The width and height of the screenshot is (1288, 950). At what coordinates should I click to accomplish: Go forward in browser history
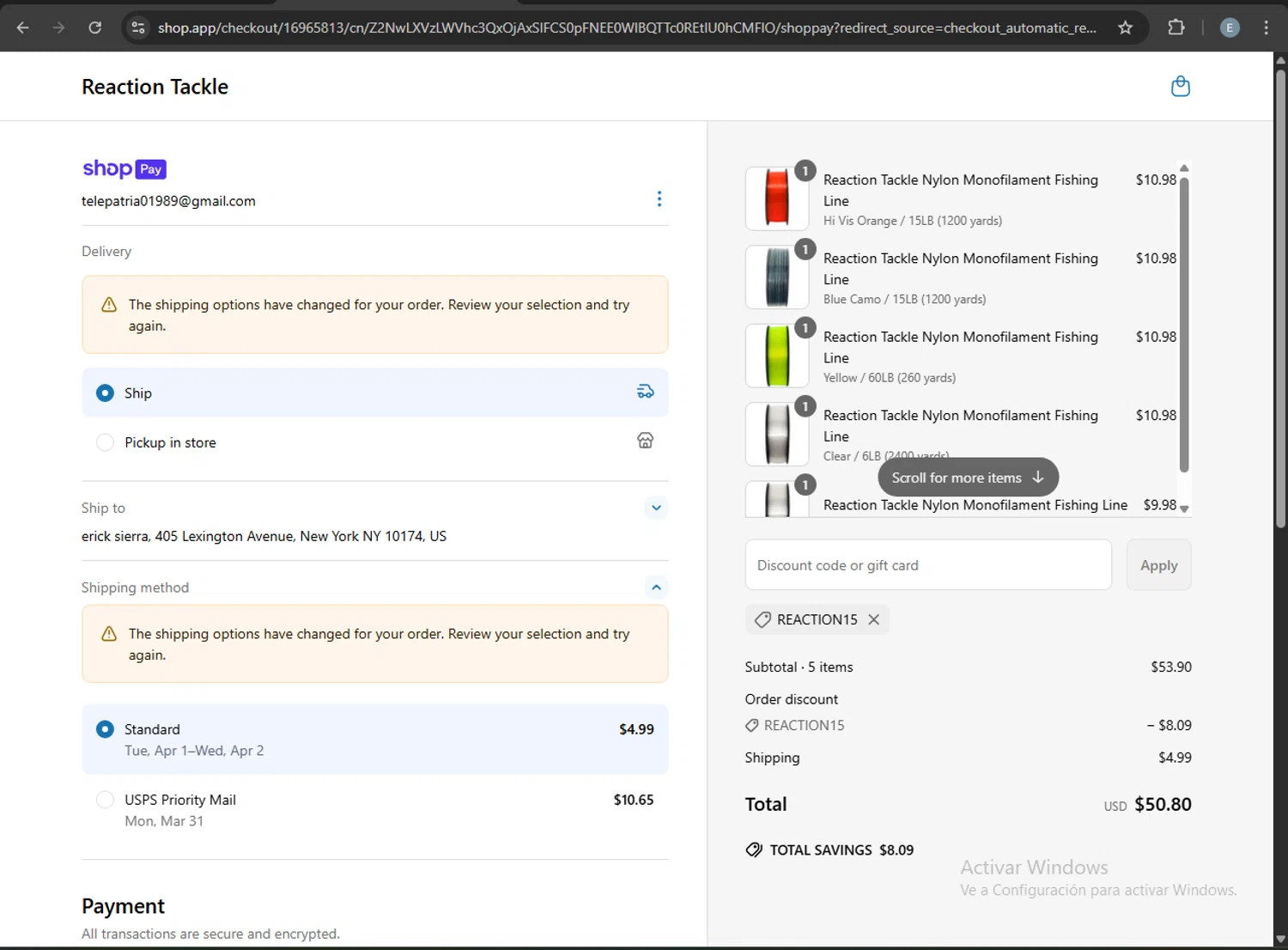[x=58, y=27]
